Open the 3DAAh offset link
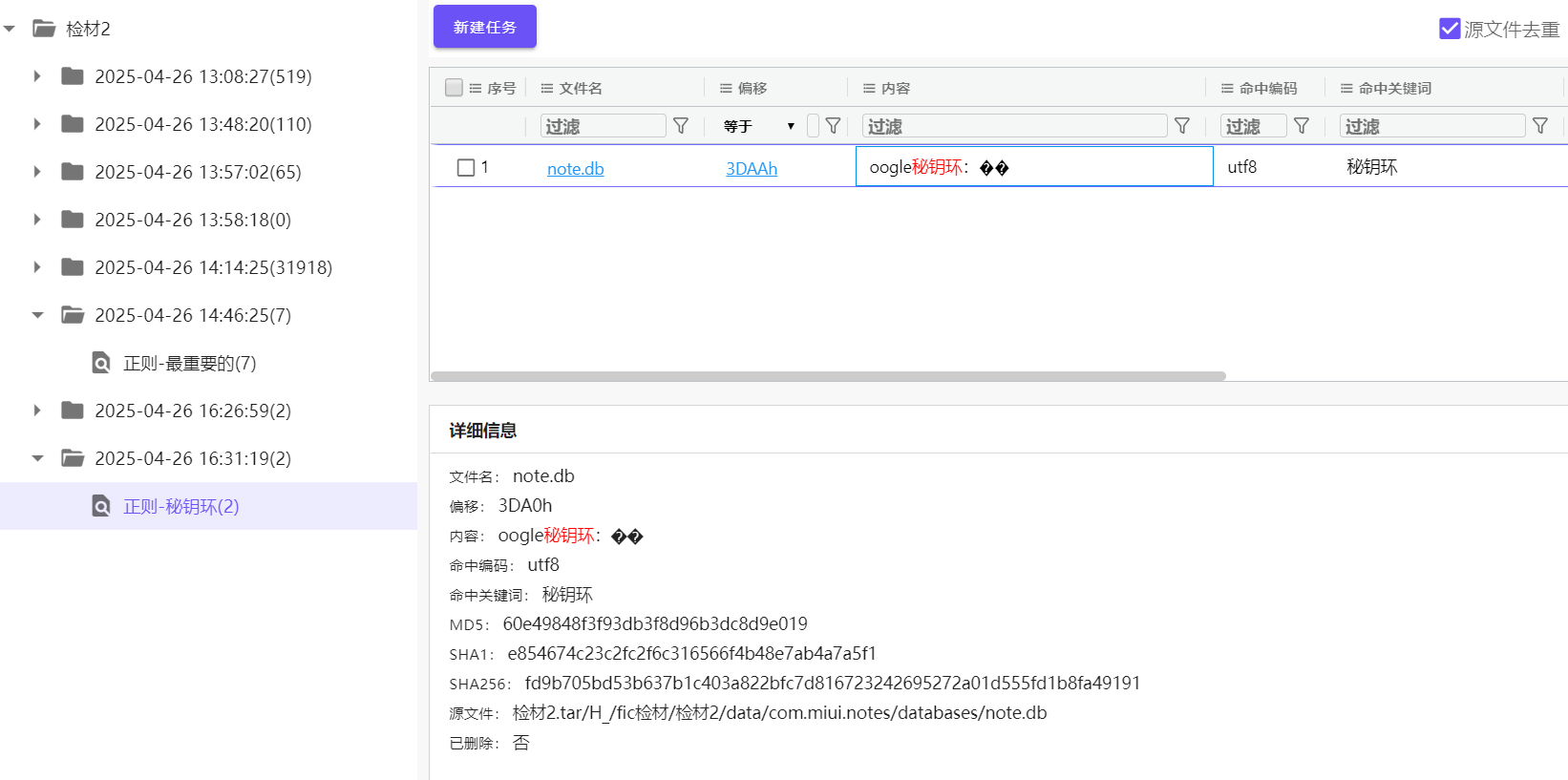Screen dimensions: 1568x780 752,169
